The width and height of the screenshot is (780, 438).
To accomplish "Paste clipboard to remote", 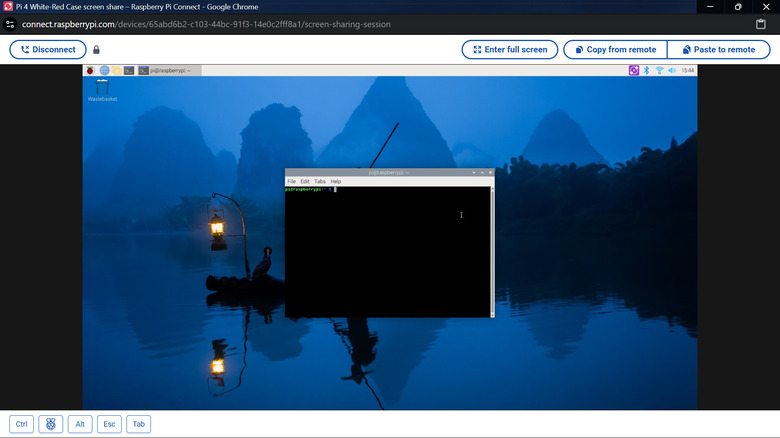I will [719, 50].
